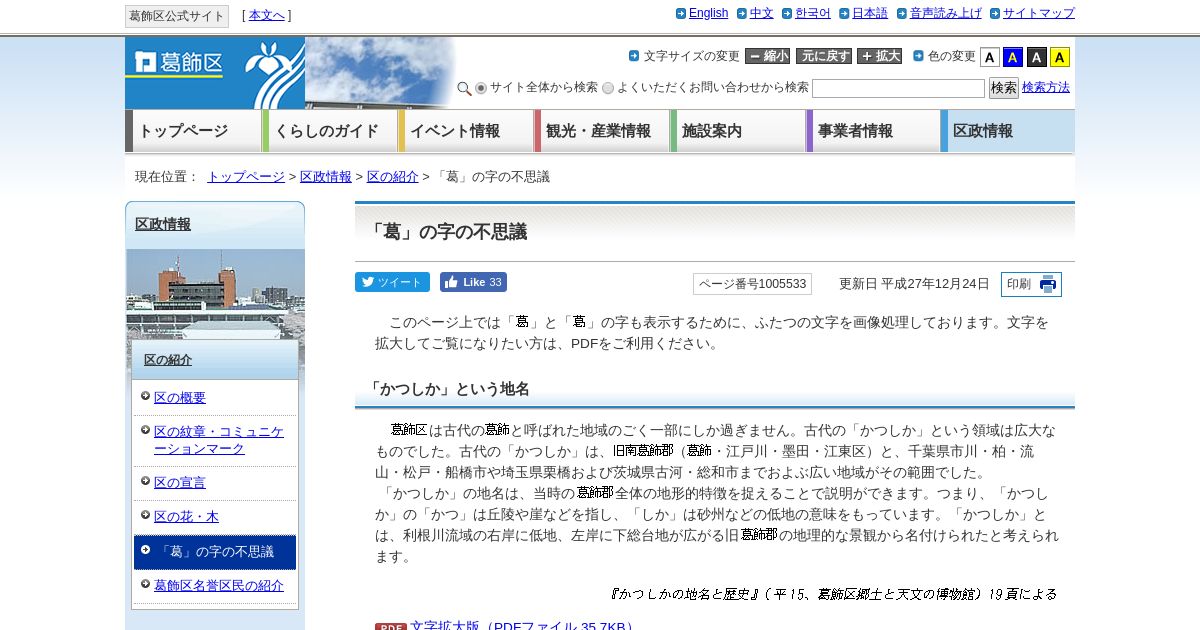
Task: Click the arrow icon before サイトマップ
Action: [995, 14]
